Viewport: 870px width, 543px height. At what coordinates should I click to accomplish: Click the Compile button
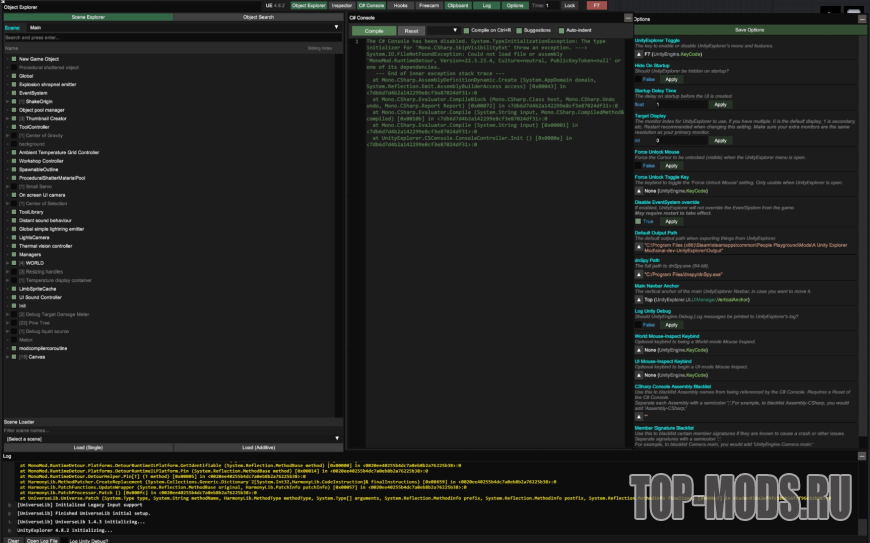(374, 31)
